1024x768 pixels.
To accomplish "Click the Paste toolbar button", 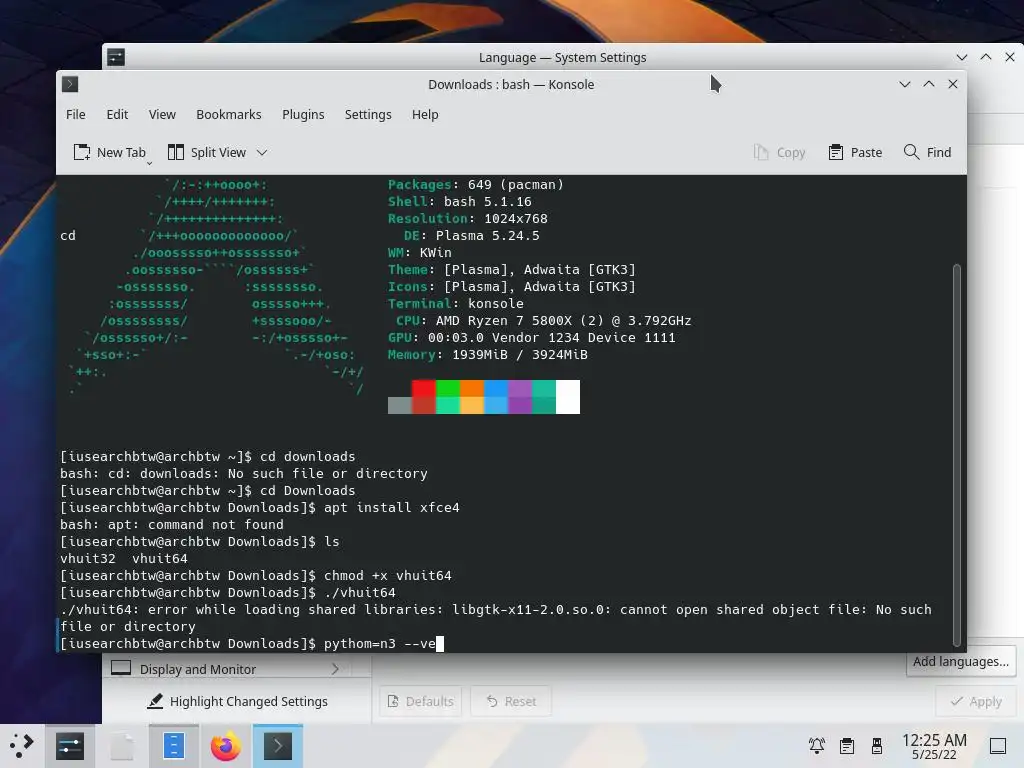I will (x=855, y=152).
